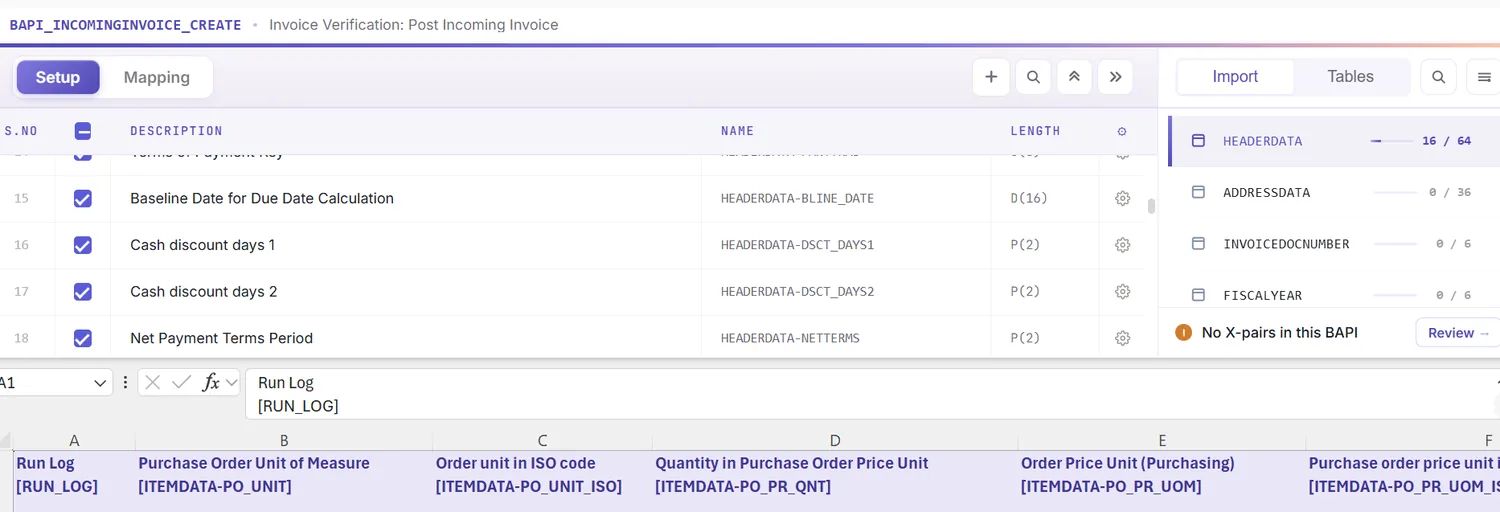Screen dimensions: 1500x512
Task: Uncheck Baseline Date for Due Date Calculation
Action: click(x=83, y=199)
